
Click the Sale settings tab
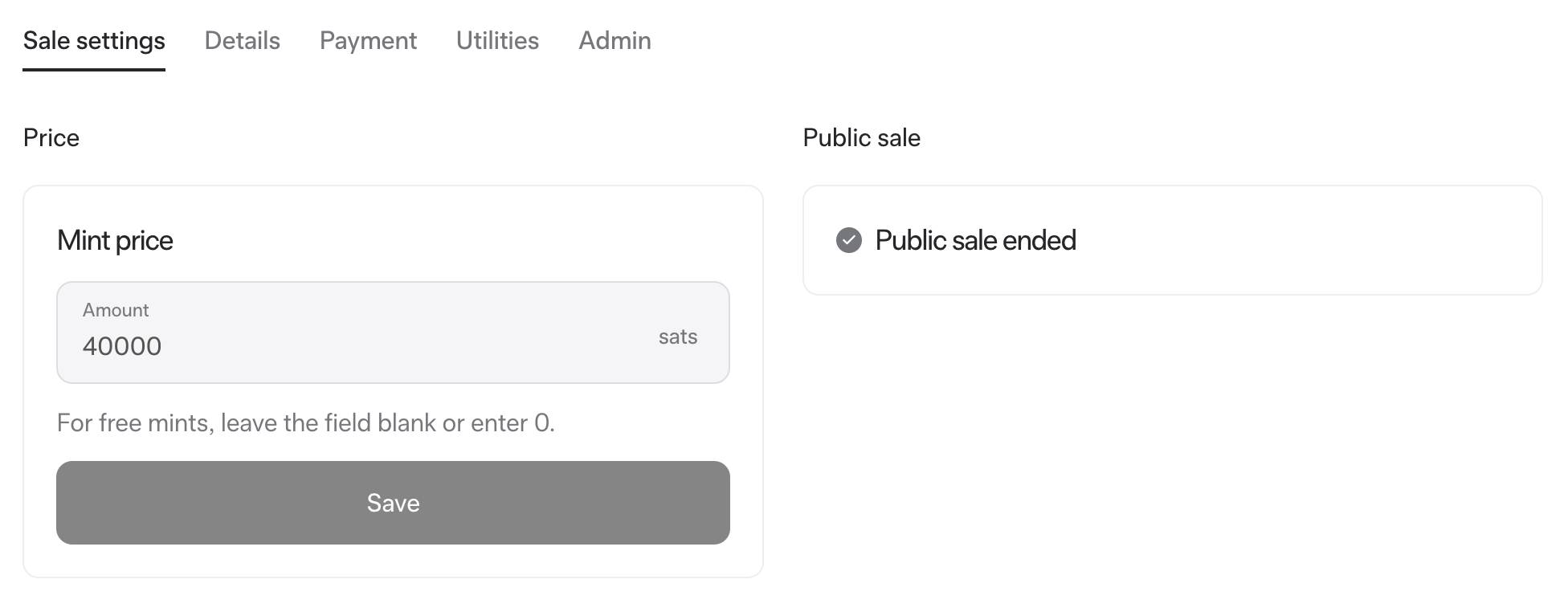coord(94,40)
